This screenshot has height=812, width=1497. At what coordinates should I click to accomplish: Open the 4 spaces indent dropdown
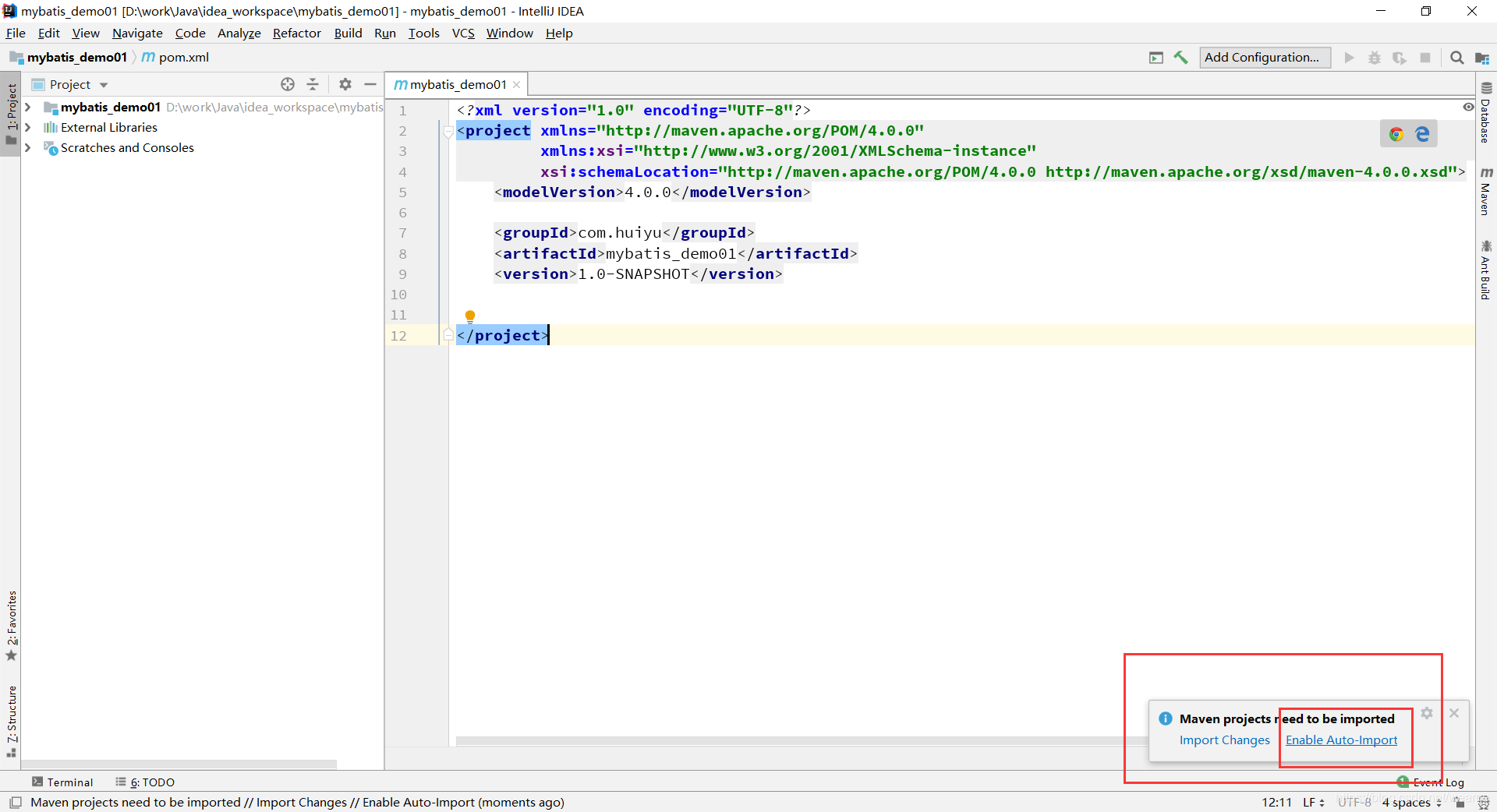point(1412,802)
